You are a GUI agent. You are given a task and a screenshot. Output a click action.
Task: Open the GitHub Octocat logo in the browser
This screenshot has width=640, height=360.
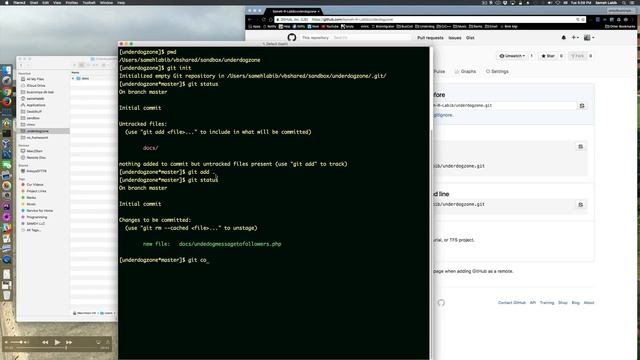pos(291,38)
